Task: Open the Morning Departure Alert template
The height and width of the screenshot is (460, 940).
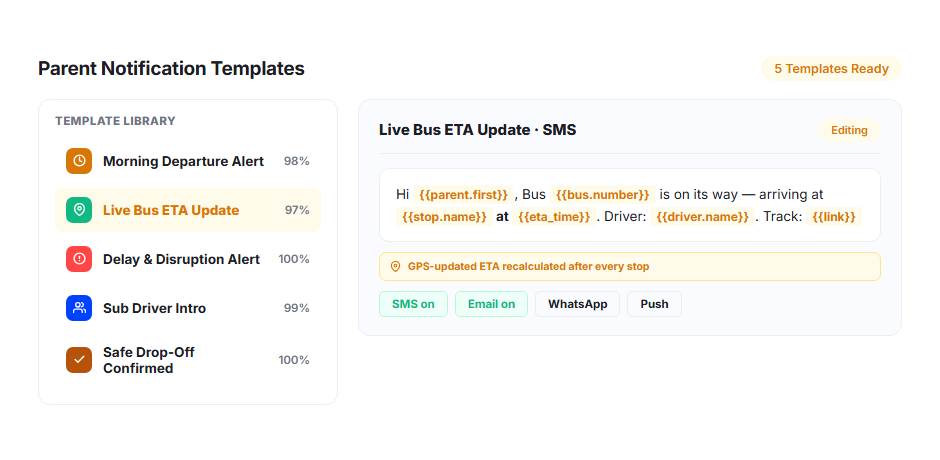Action: pyautogui.click(x=188, y=161)
